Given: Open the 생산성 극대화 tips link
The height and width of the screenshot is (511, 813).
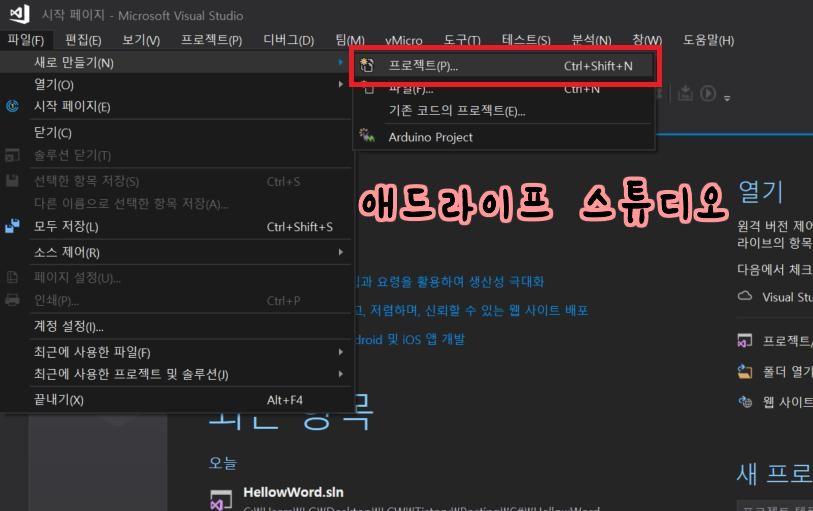Looking at the screenshot, I should (448, 281).
